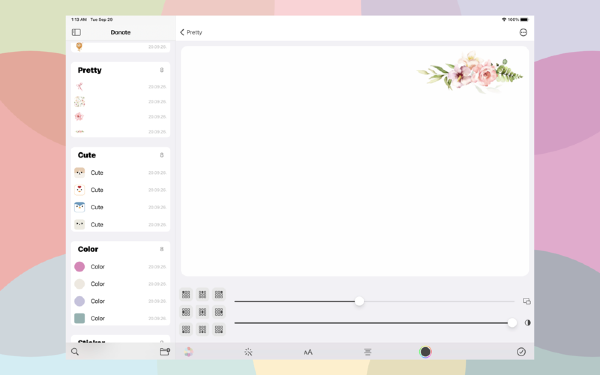Viewport: 600px width, 375px height.
Task: Select center image position option
Action: [x=202, y=312]
